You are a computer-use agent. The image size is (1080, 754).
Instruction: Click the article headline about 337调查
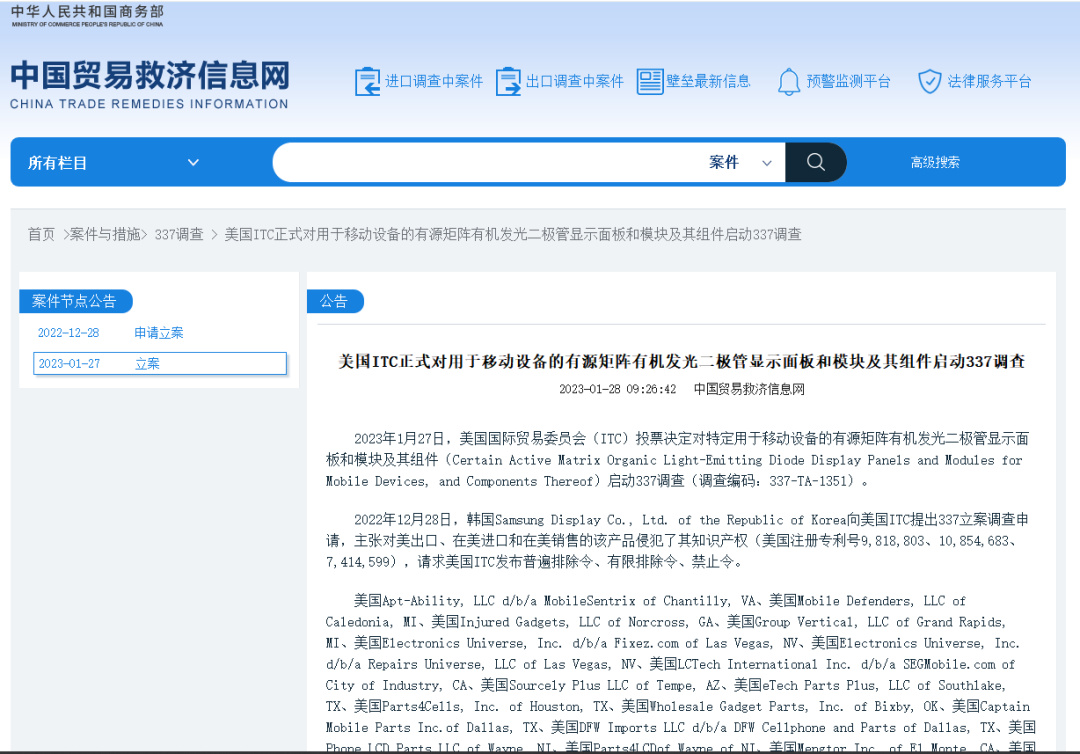click(681, 362)
